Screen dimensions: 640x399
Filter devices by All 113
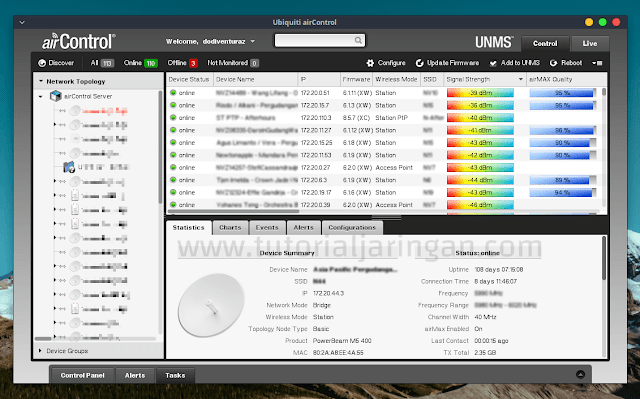102,63
